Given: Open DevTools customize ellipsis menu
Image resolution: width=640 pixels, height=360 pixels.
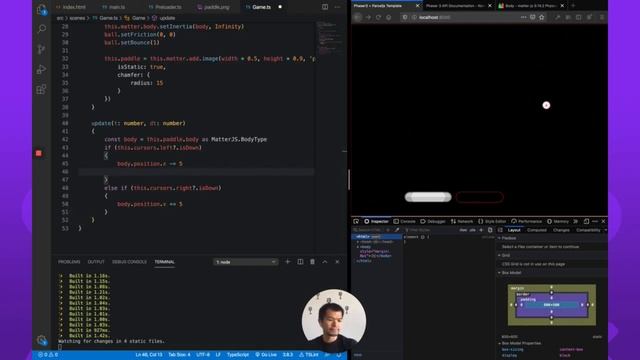Looking at the screenshot, I should pos(595,221).
